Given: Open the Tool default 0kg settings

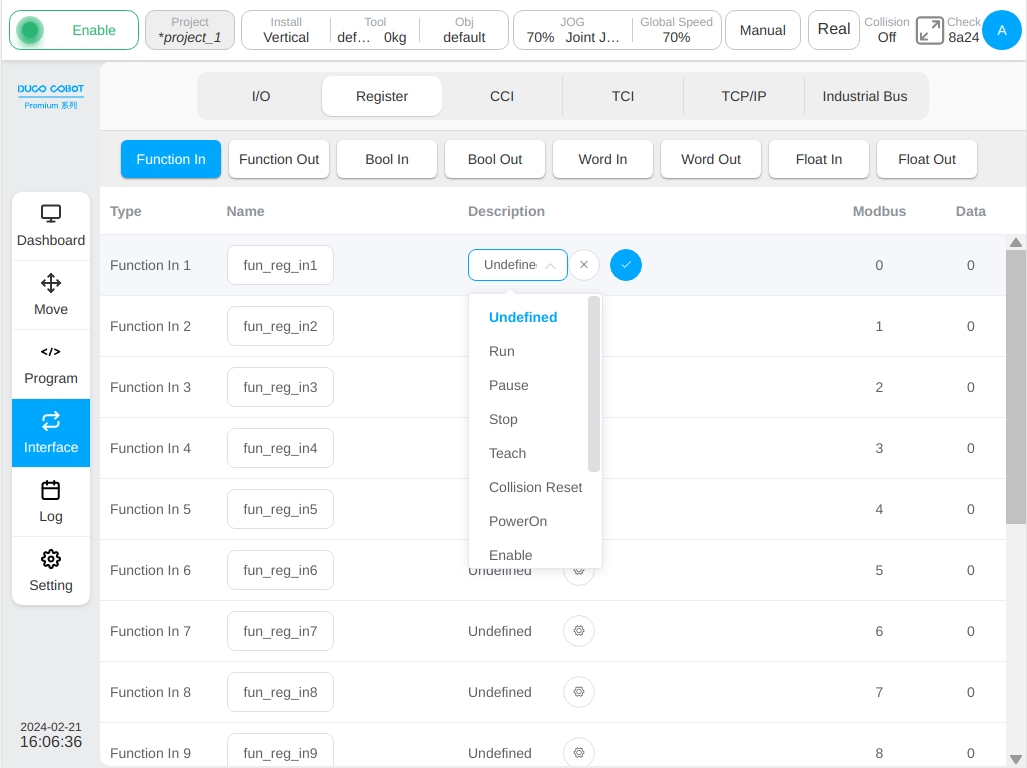Looking at the screenshot, I should 375,30.
